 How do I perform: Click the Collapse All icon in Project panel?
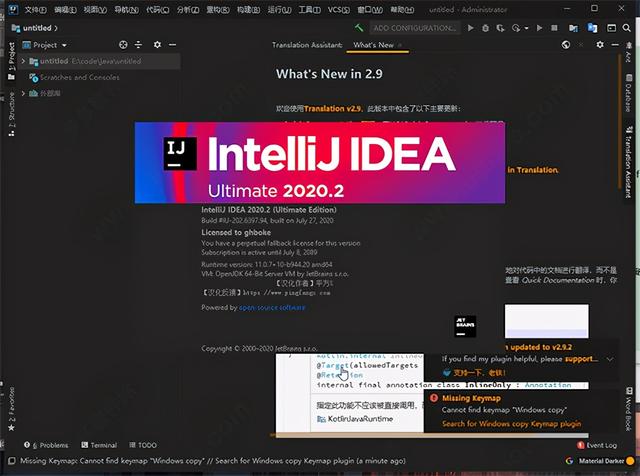pos(138,44)
